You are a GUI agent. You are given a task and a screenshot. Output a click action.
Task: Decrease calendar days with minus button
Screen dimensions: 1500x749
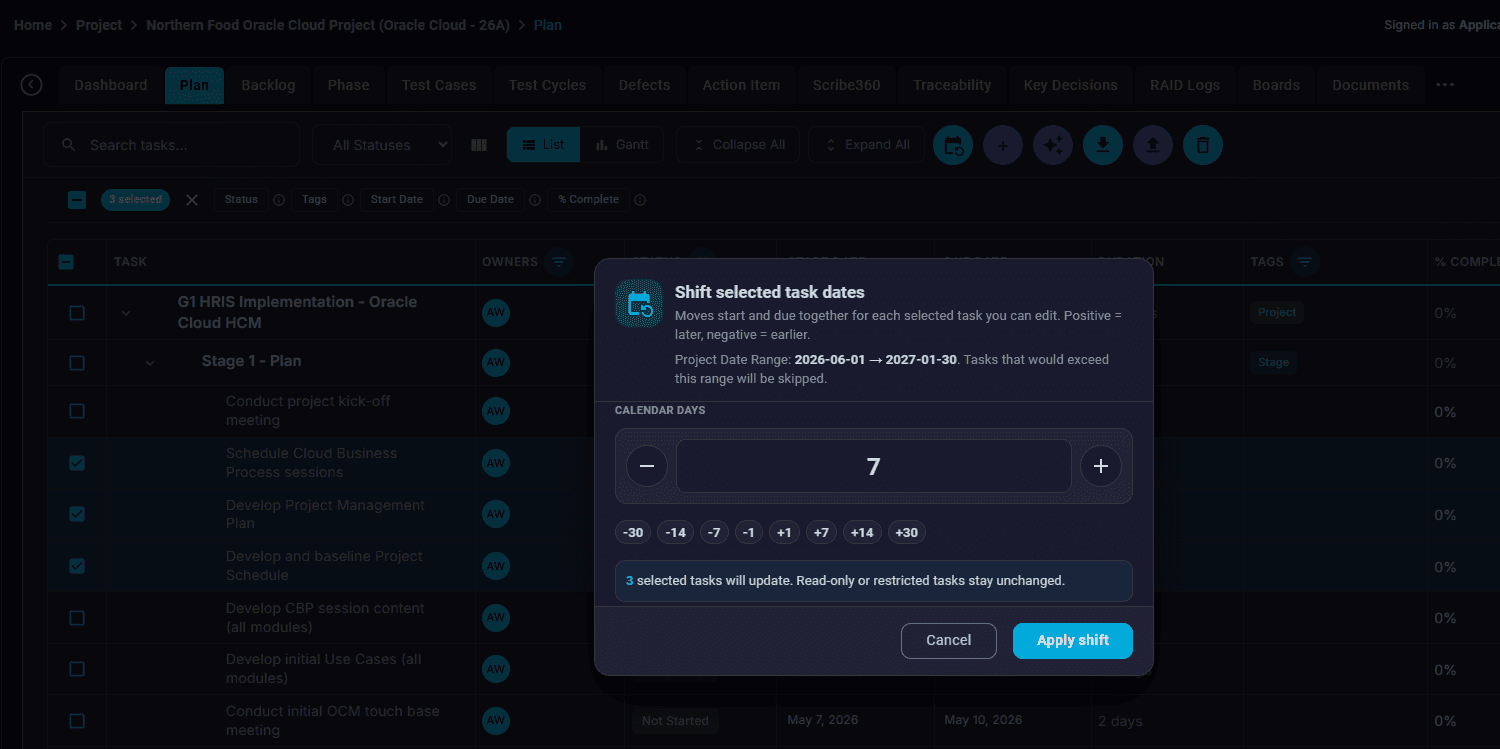[647, 466]
